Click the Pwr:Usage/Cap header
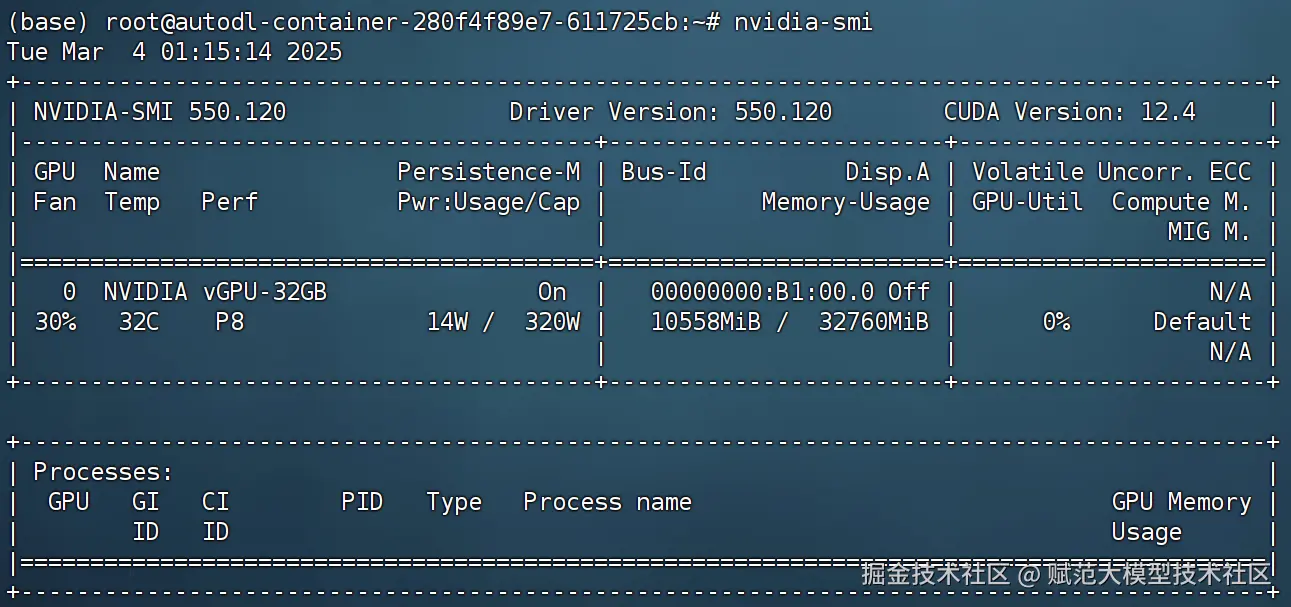 [488, 202]
